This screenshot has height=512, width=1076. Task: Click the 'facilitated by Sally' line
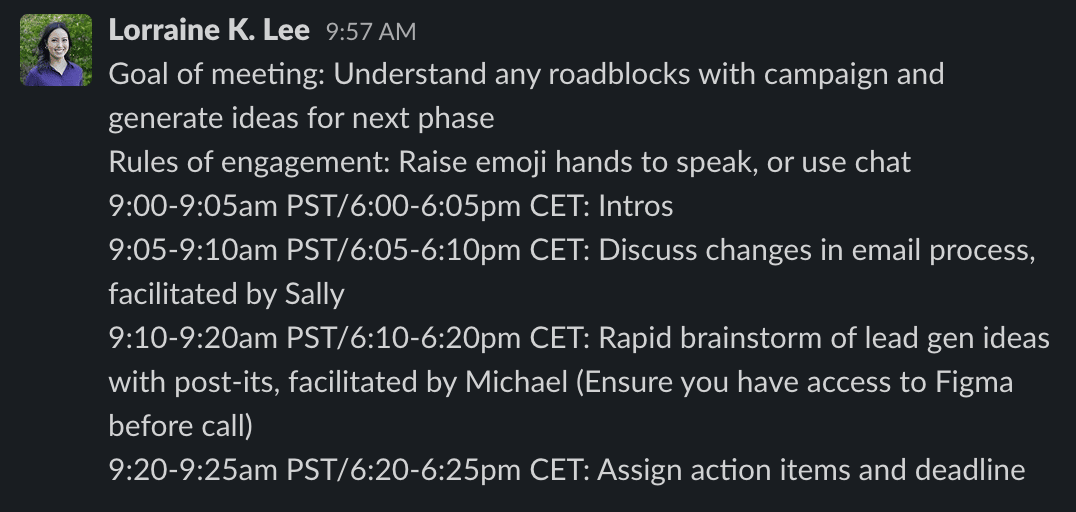pyautogui.click(x=226, y=295)
